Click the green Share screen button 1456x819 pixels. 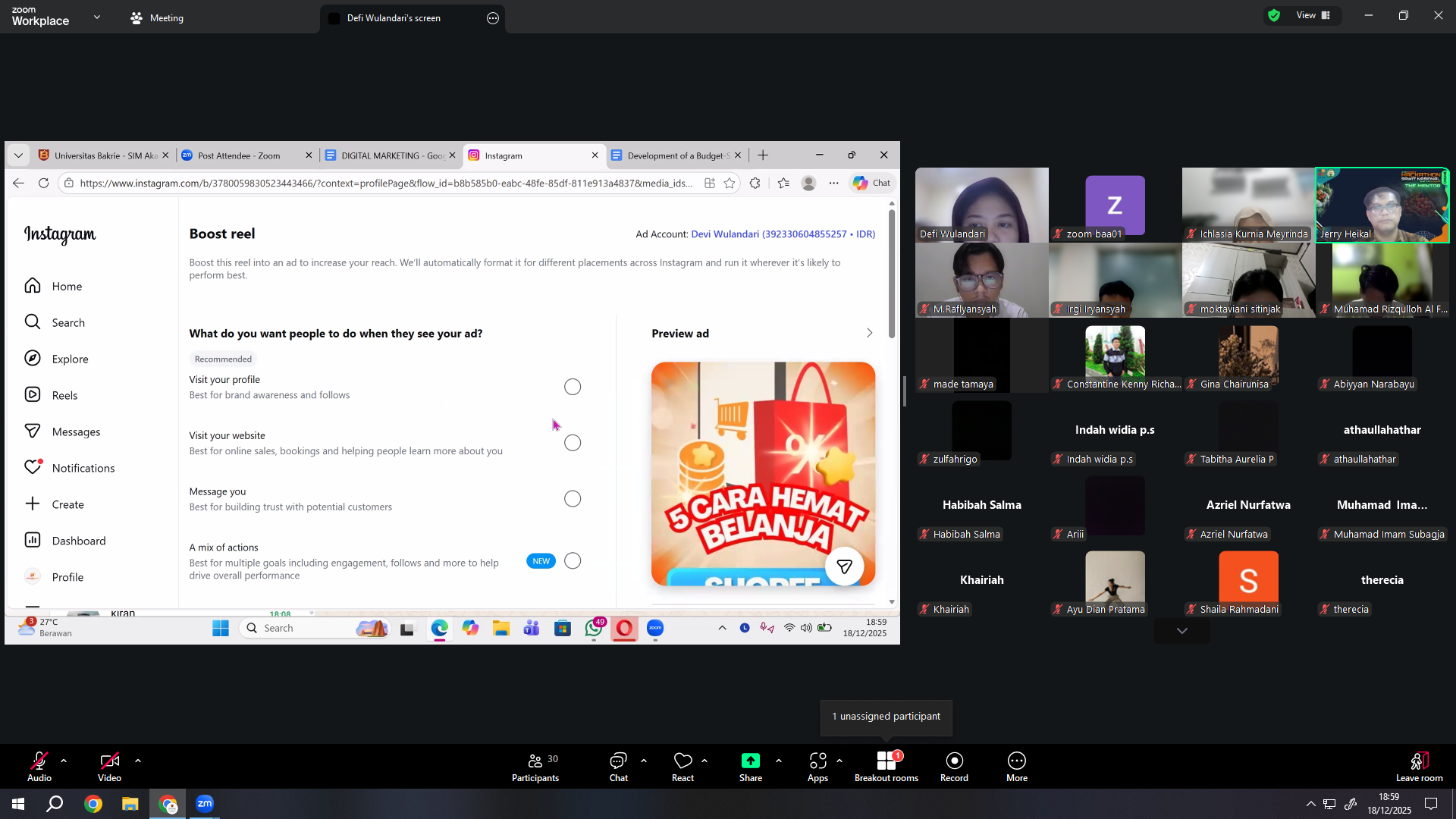751,761
